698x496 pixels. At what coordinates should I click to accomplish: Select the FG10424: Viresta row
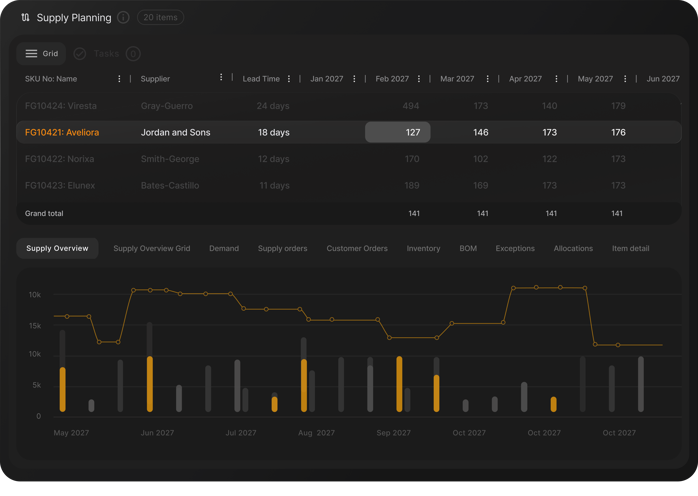pos(61,105)
